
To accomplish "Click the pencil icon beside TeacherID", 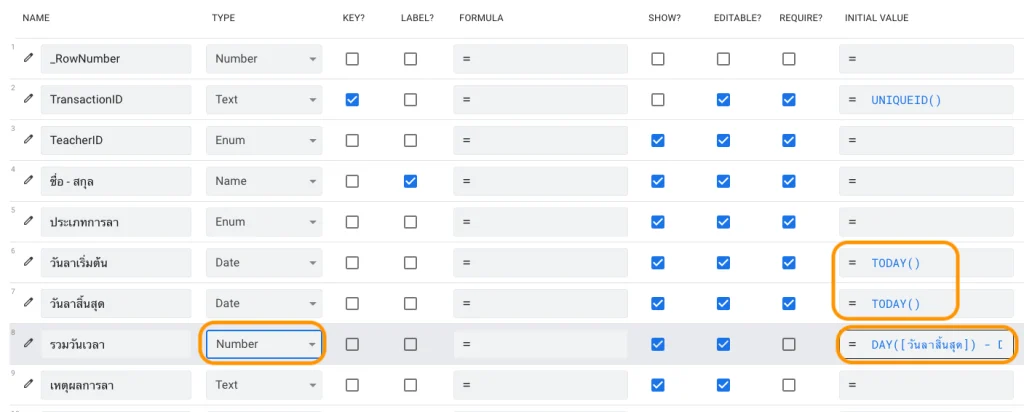I will click(28, 140).
